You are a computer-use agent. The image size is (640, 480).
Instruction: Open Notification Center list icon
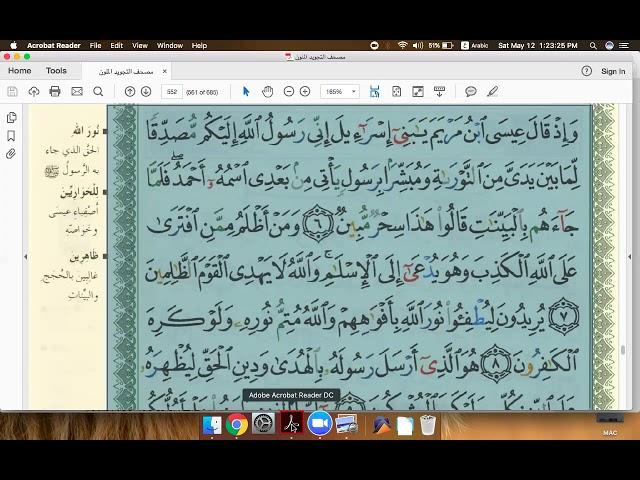[x=624, y=45]
